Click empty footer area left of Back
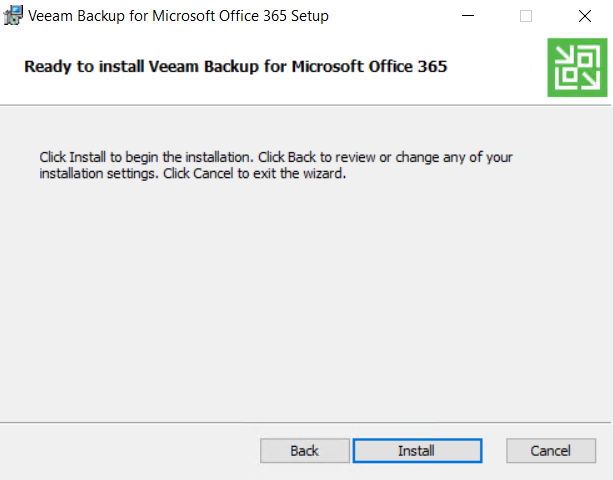 click(x=129, y=451)
